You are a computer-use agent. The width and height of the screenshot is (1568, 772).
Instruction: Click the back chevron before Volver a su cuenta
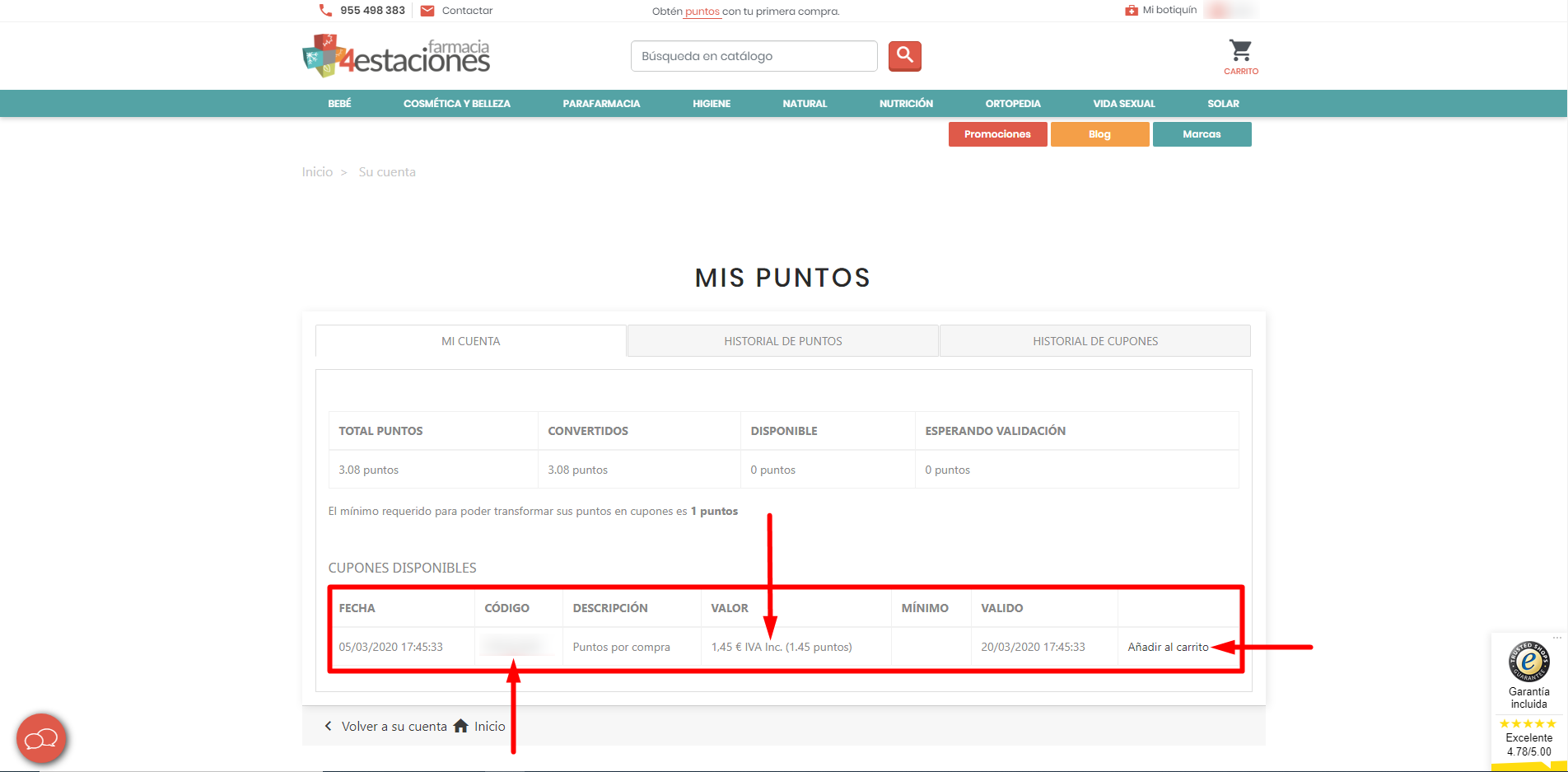click(x=328, y=726)
